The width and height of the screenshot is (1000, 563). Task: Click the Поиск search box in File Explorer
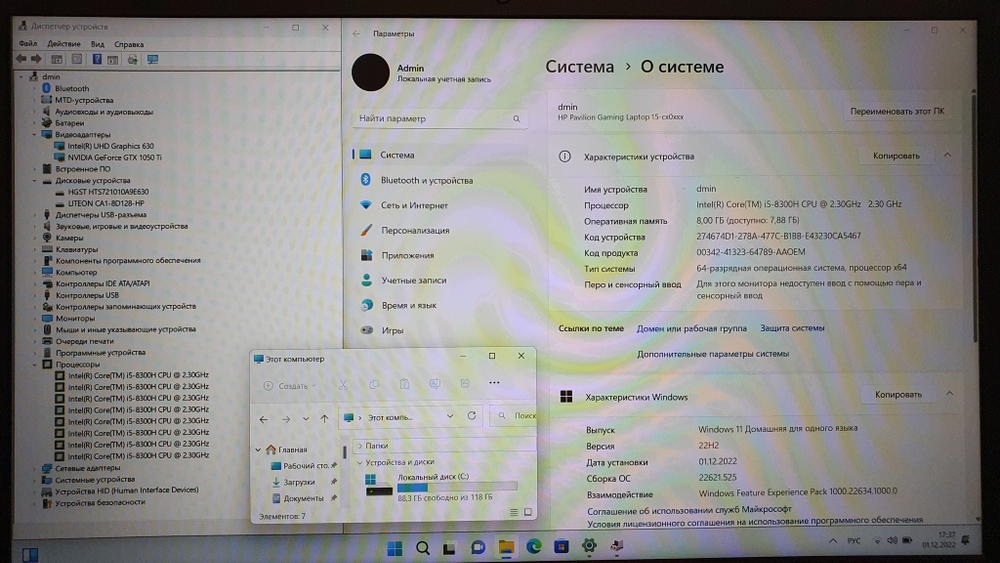pyautogui.click(x=514, y=416)
